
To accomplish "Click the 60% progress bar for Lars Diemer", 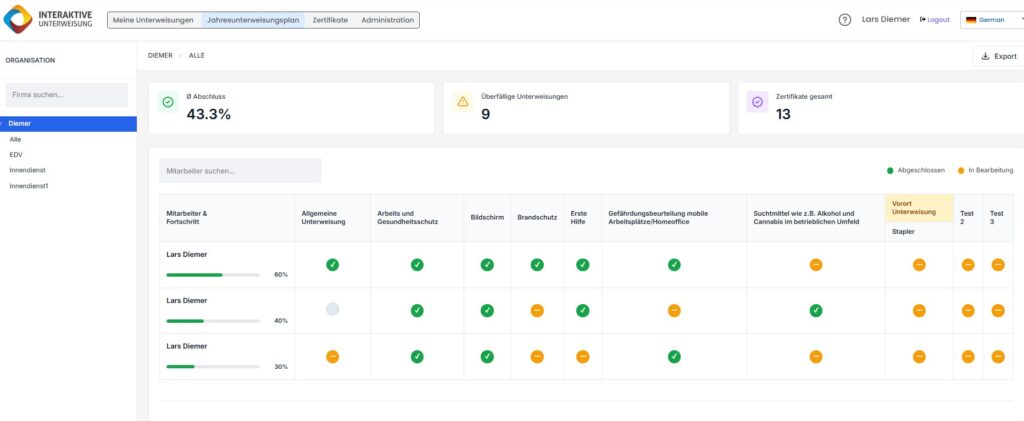I will [x=213, y=274].
